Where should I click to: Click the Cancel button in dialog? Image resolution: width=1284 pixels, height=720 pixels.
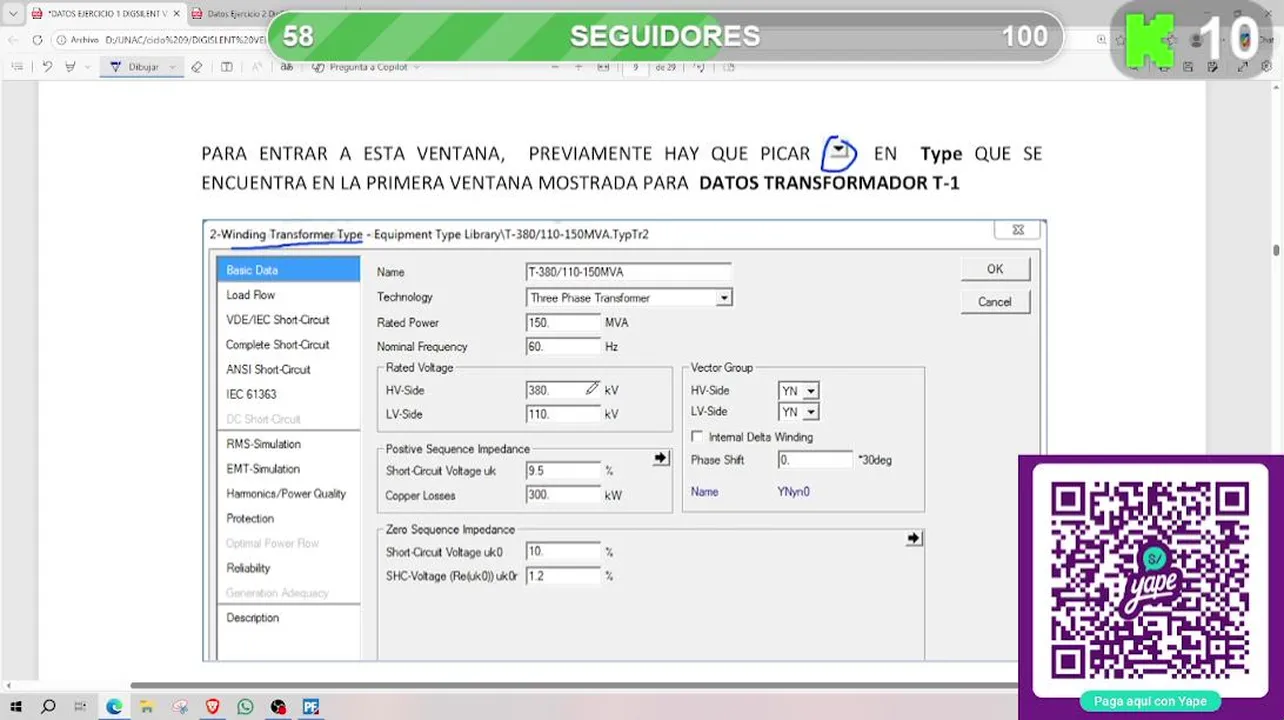pos(995,302)
